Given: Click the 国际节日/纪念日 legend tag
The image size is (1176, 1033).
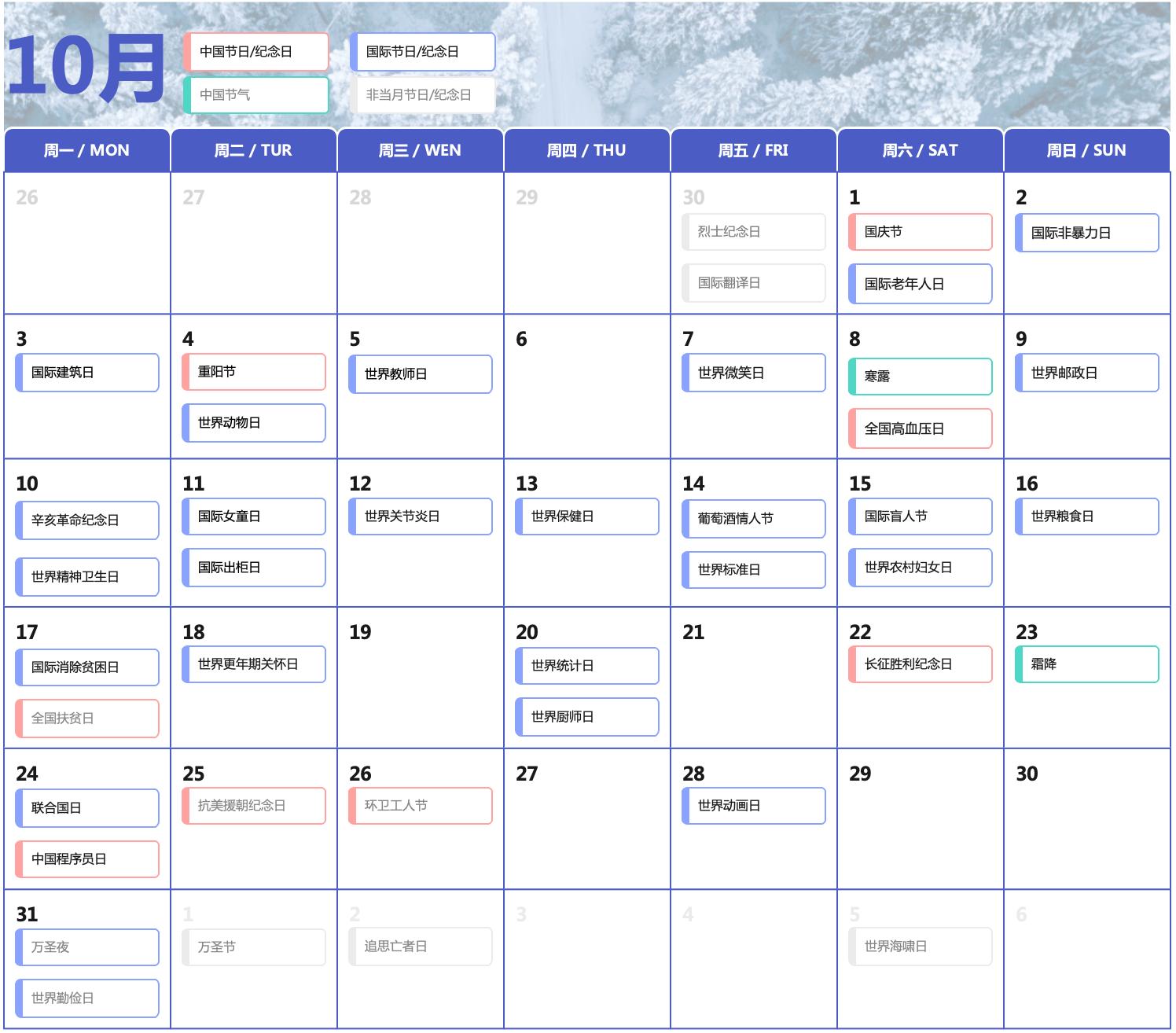Looking at the screenshot, I should [423, 52].
